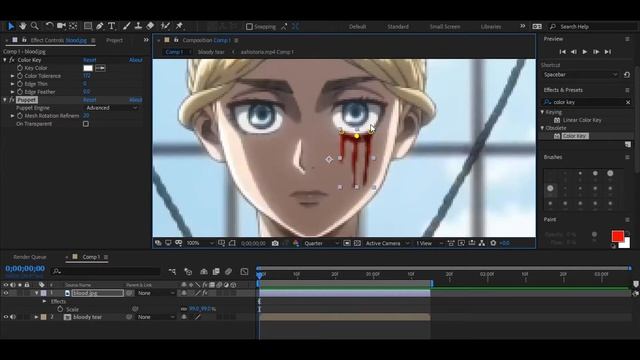640x360 pixels.
Task: Toggle the Key Color stopwatch
Action: (20, 68)
